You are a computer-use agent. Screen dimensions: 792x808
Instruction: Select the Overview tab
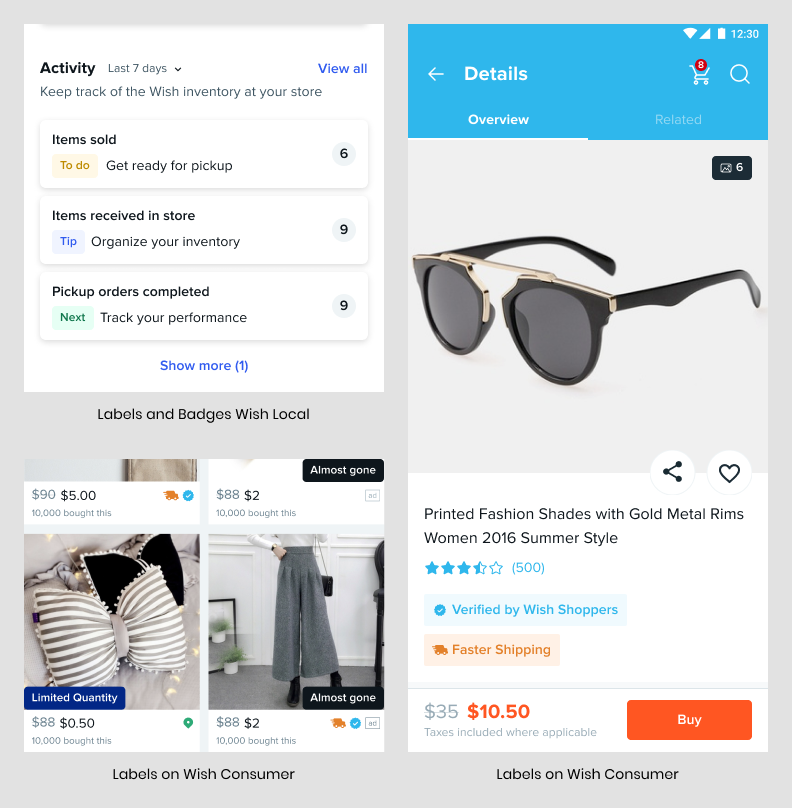click(x=498, y=120)
